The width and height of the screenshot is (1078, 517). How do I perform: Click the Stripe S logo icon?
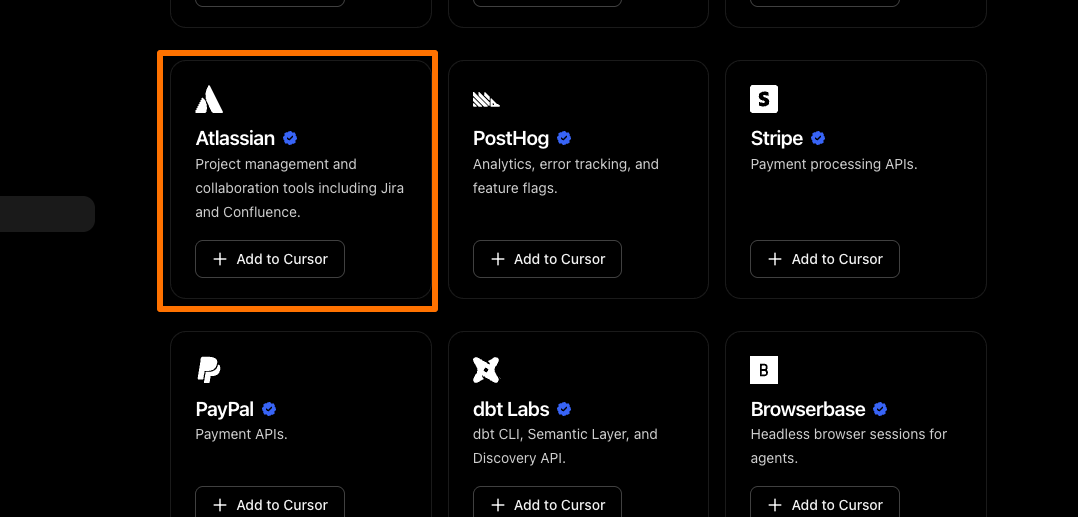pyautogui.click(x=764, y=99)
